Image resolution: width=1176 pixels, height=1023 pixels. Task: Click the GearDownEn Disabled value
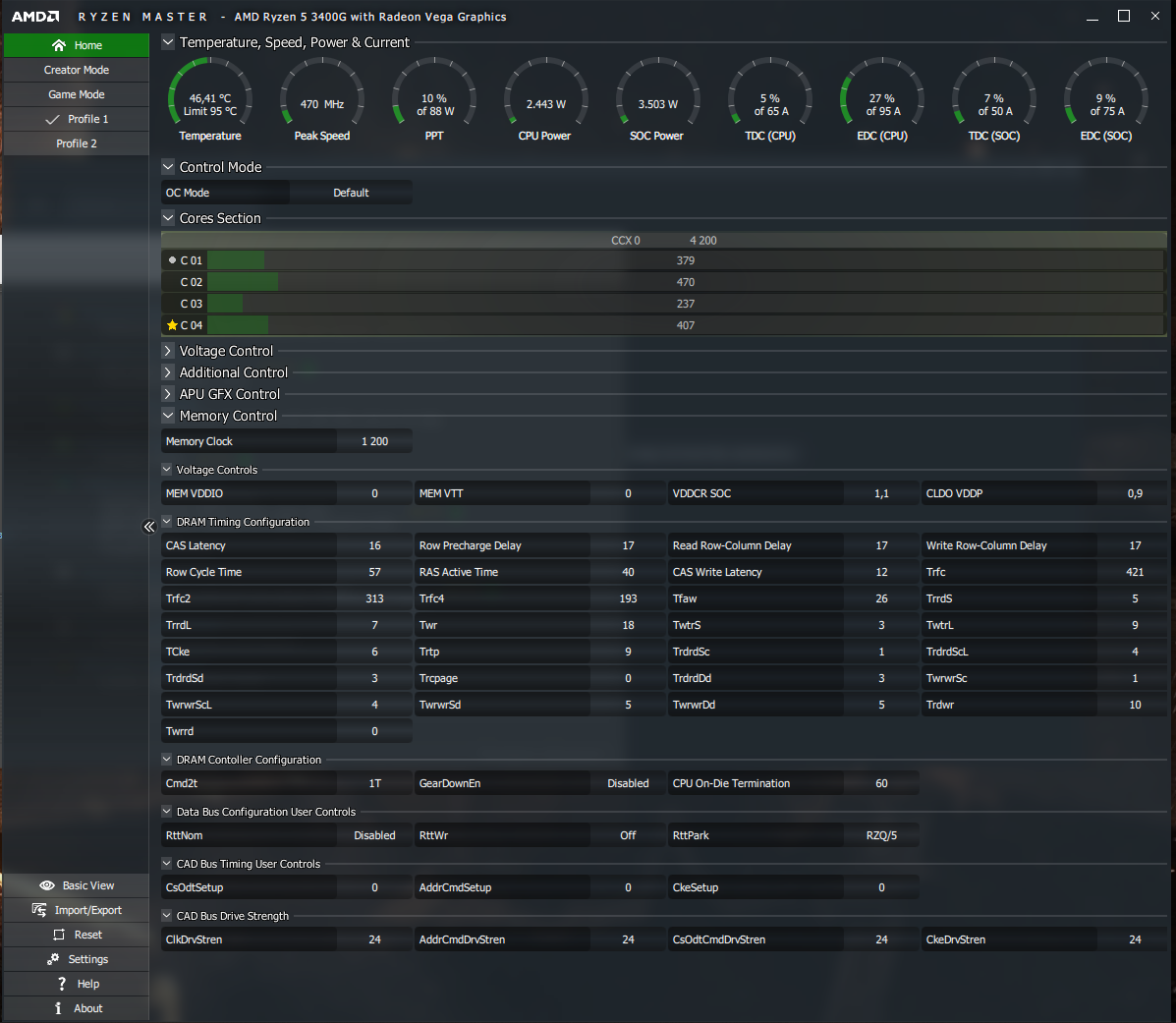(x=628, y=783)
